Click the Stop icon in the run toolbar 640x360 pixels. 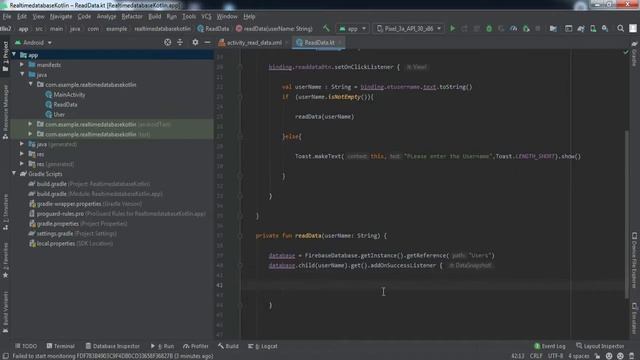(538, 29)
